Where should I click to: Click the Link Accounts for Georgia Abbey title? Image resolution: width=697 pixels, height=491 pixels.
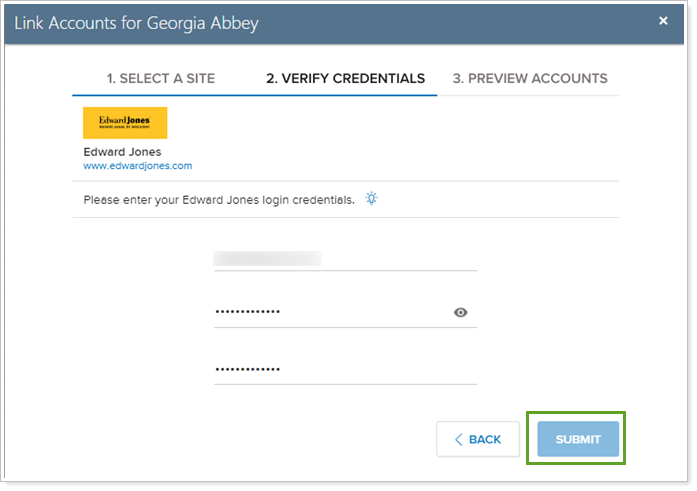136,23
